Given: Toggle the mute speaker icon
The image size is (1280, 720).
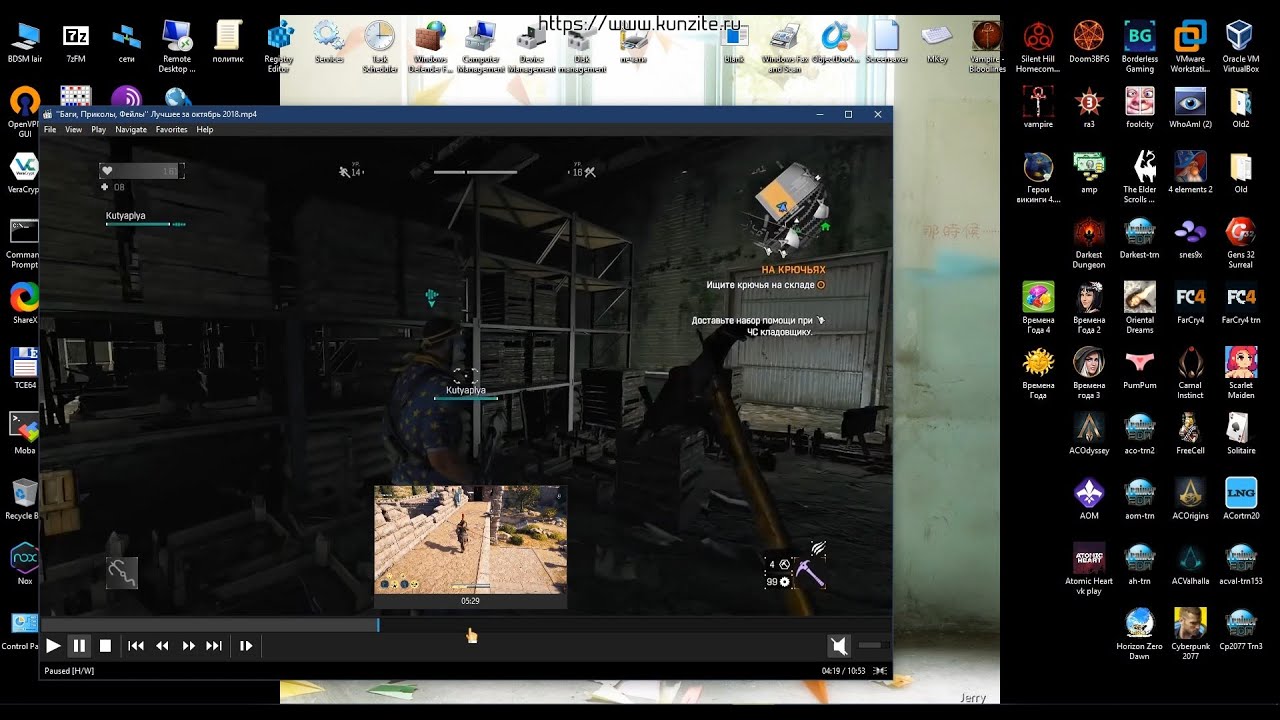Looking at the screenshot, I should pyautogui.click(x=839, y=646).
